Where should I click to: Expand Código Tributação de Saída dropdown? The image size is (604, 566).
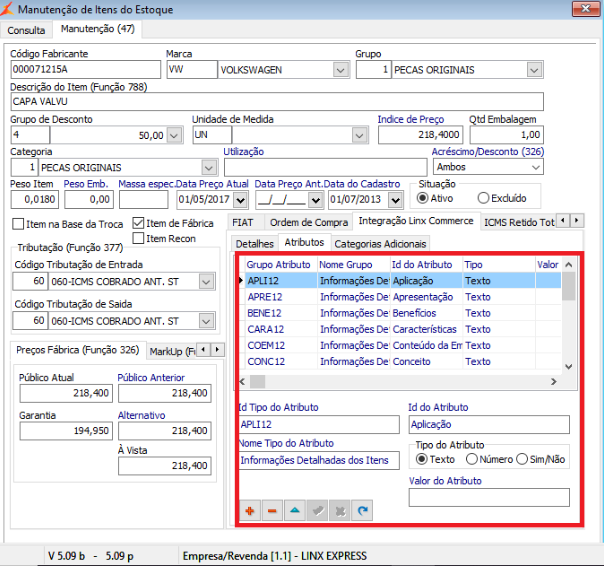pyautogui.click(x=206, y=321)
